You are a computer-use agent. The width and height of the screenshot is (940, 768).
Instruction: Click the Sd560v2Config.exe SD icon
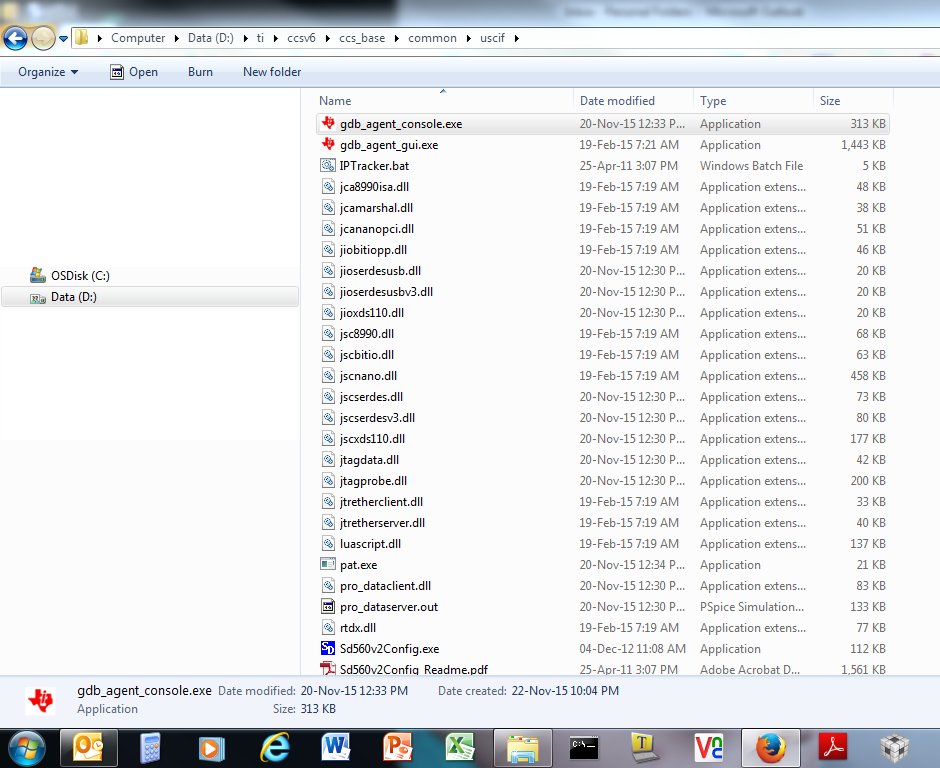[328, 648]
